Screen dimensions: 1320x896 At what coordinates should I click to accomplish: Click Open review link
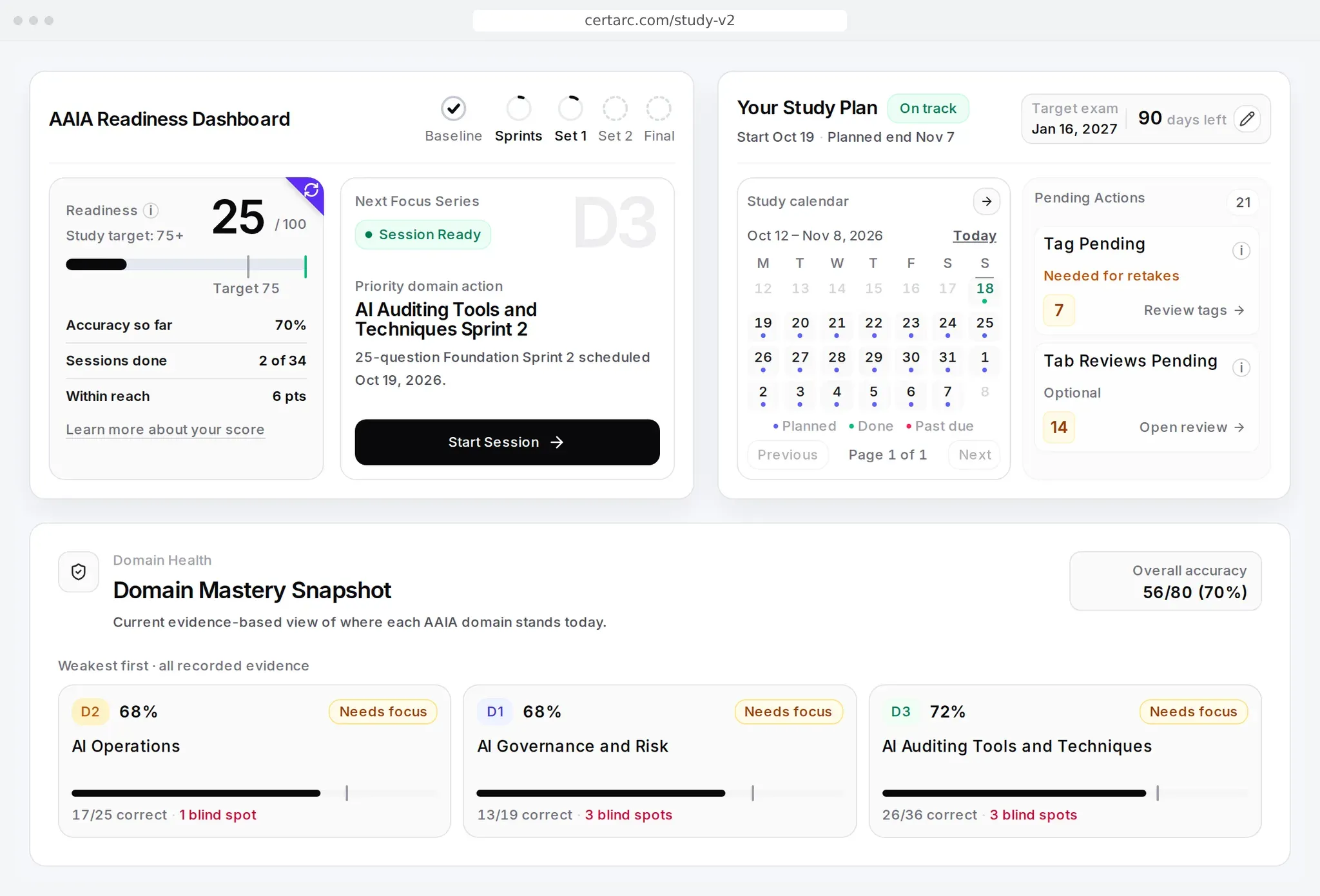coord(1192,427)
